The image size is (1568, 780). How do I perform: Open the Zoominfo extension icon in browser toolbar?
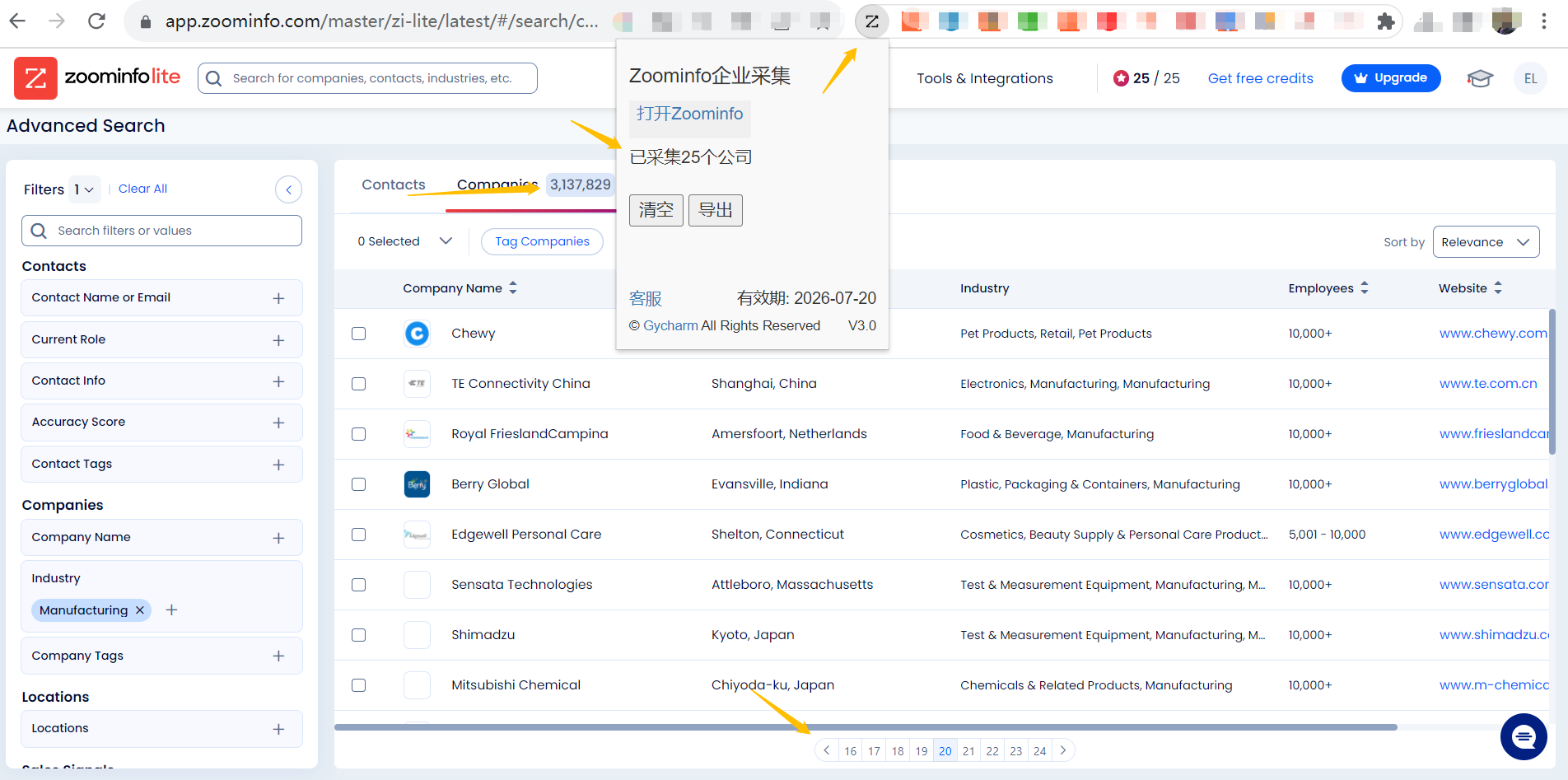coord(871,21)
